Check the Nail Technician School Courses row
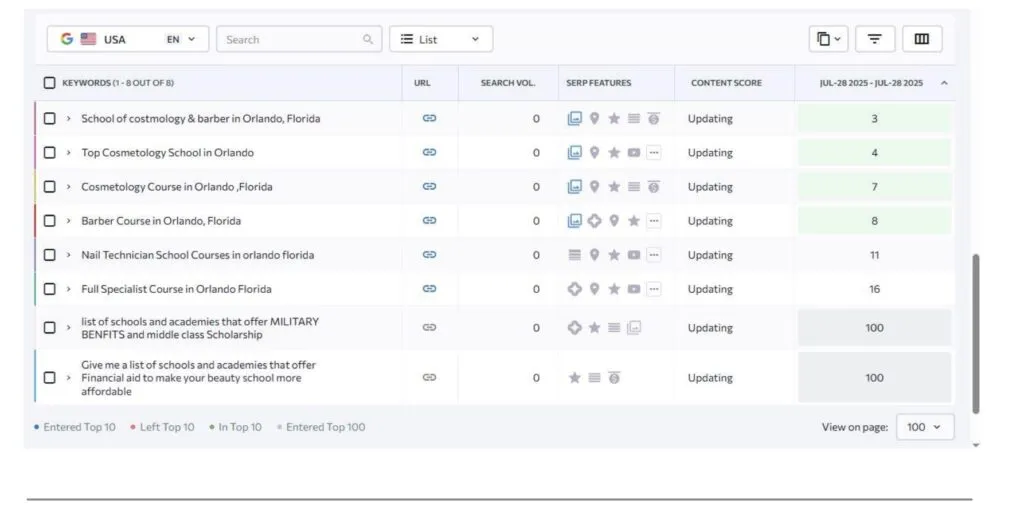1024x518 pixels. 50,255
